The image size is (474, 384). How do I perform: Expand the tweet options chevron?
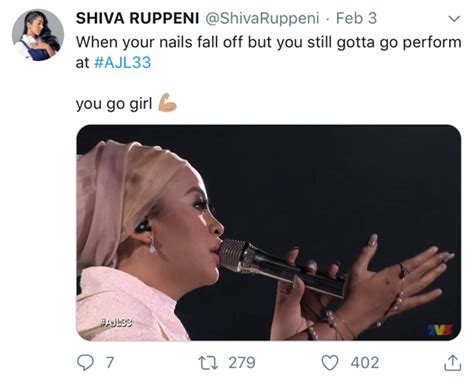point(454,18)
